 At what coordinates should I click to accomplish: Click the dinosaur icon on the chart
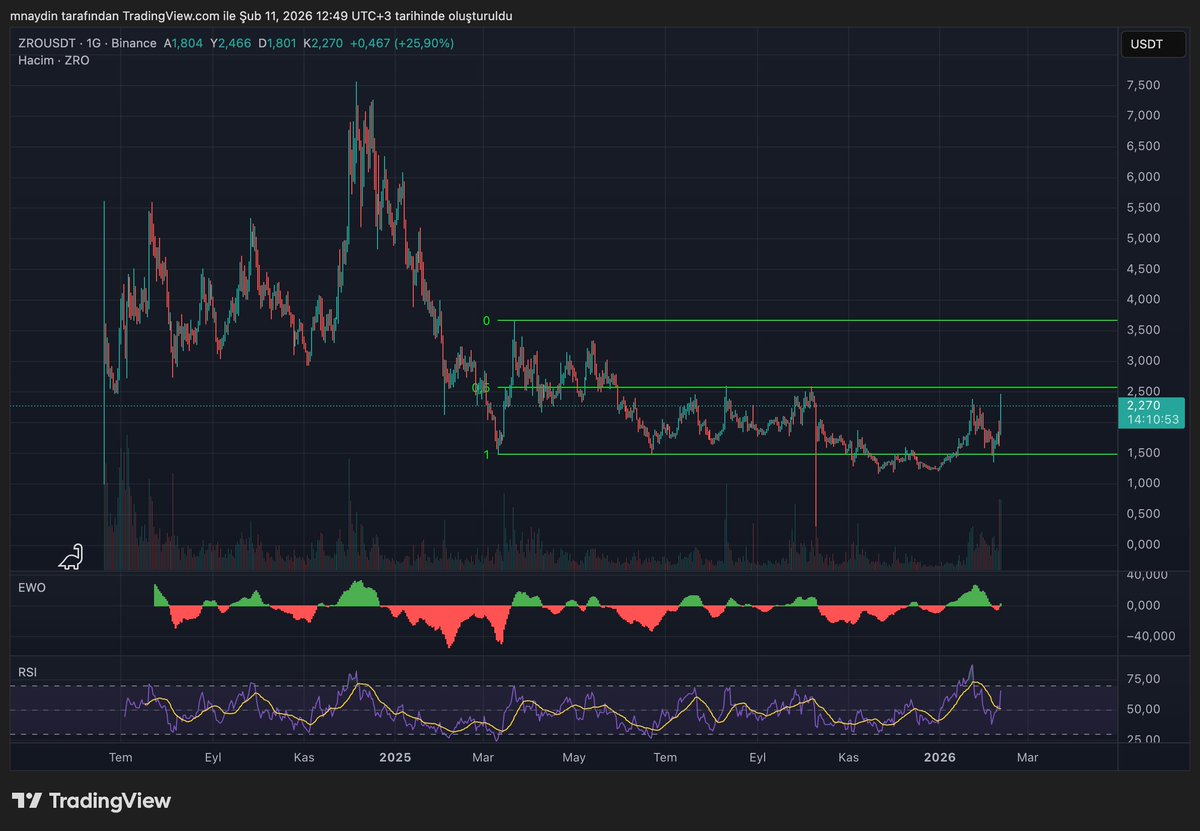click(x=70, y=556)
